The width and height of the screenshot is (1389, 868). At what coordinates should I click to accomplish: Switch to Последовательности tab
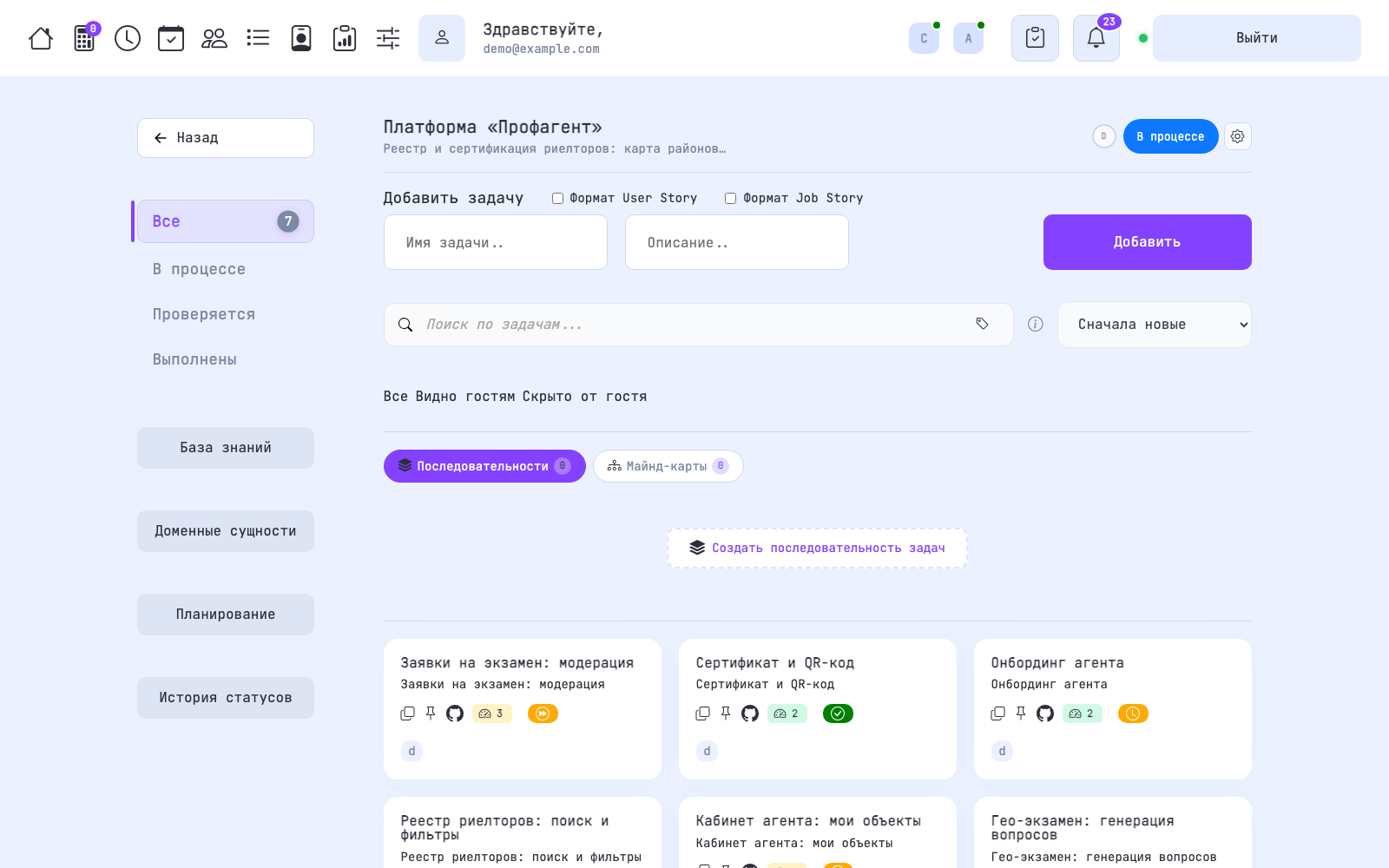484,466
